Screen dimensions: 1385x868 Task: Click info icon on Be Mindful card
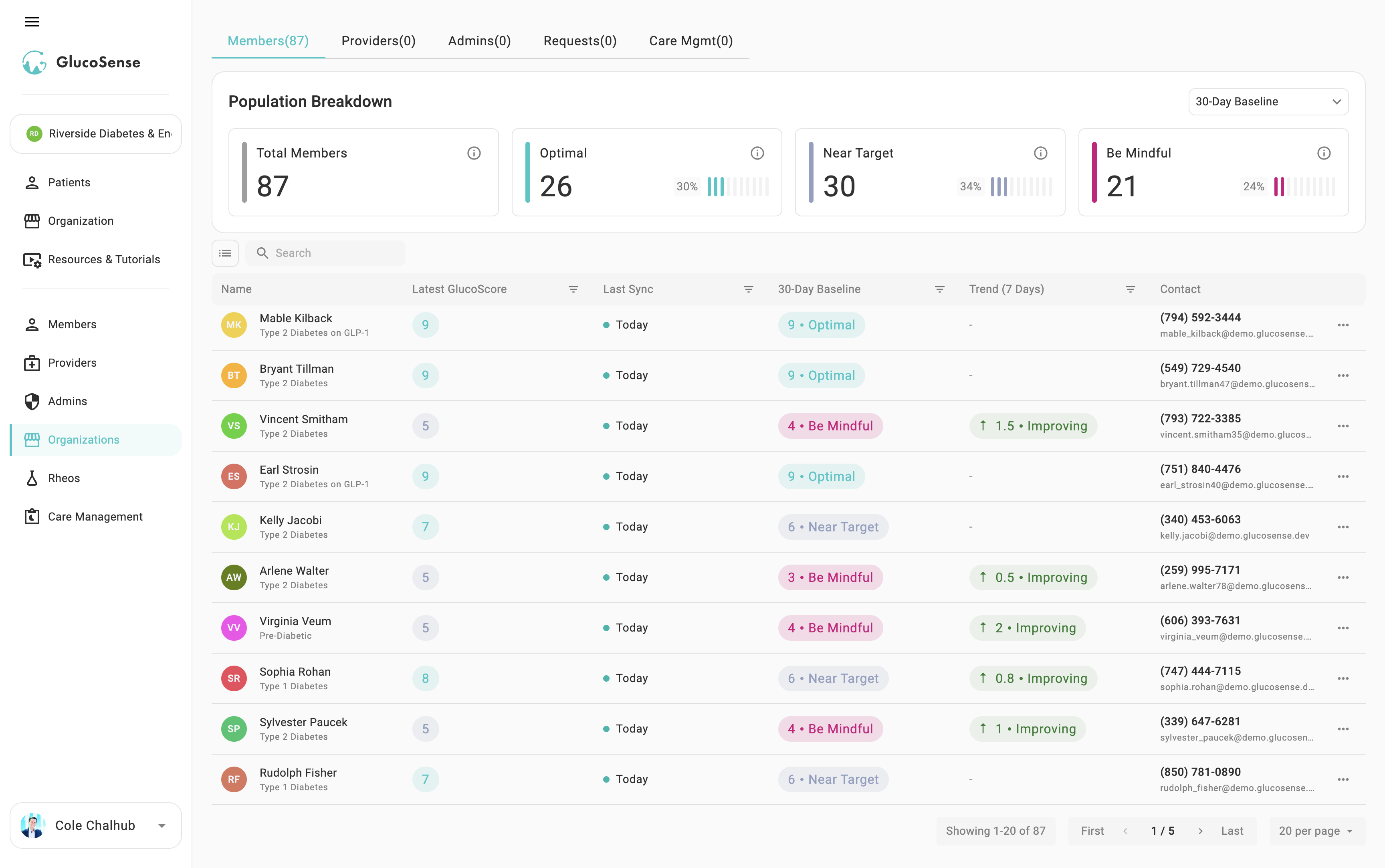point(1324,153)
